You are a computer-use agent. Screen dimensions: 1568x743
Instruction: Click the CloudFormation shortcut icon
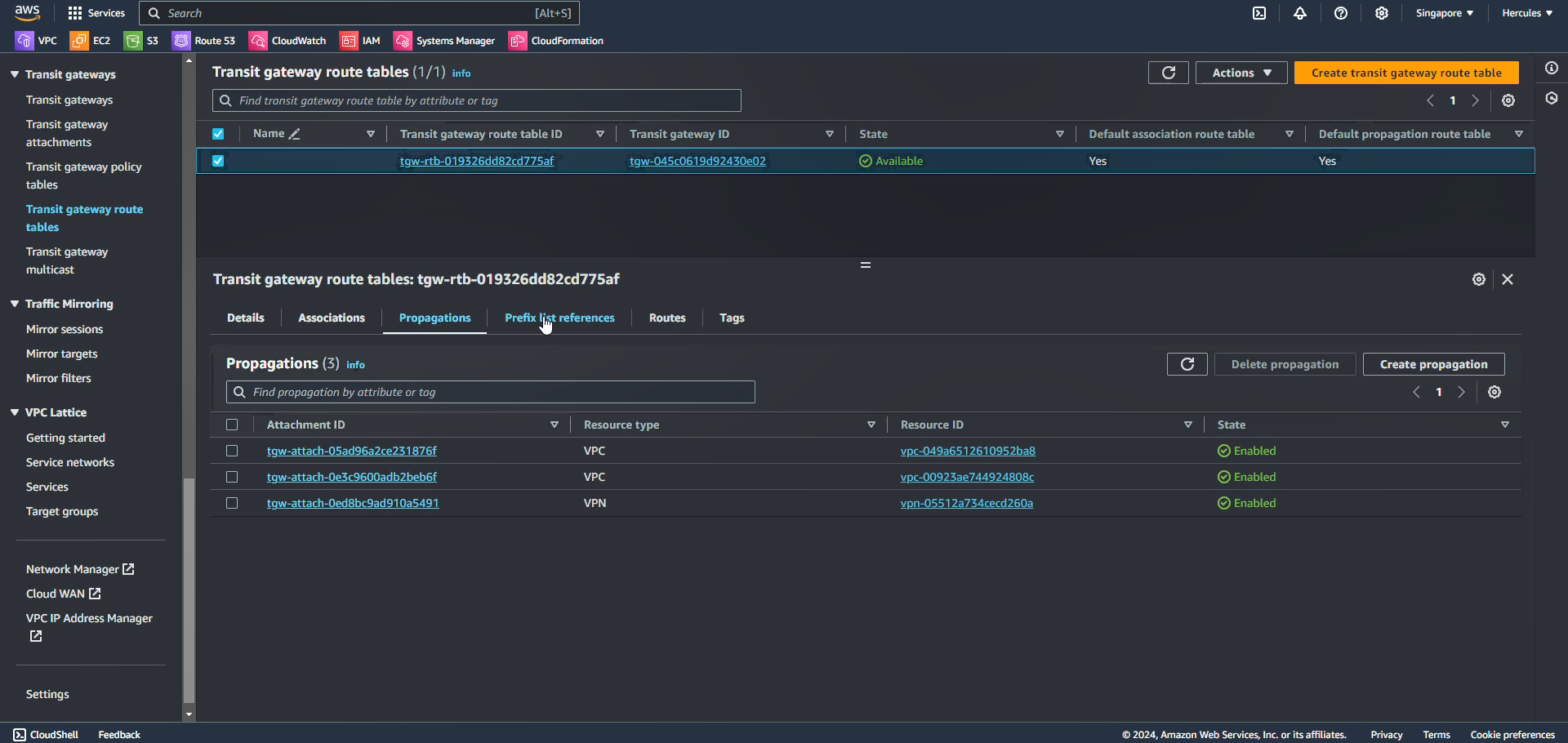click(518, 41)
